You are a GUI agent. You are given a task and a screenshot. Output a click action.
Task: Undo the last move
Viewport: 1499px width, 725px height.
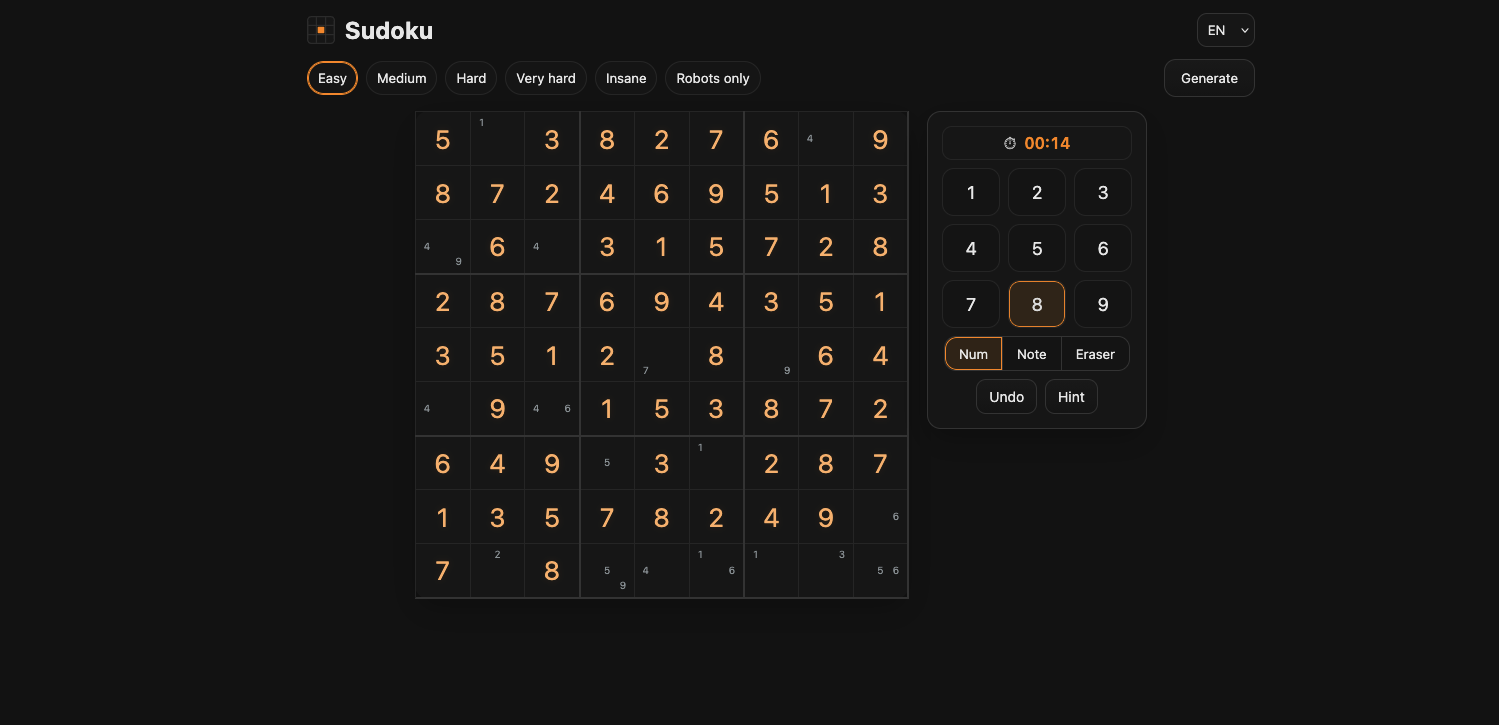pos(1006,397)
